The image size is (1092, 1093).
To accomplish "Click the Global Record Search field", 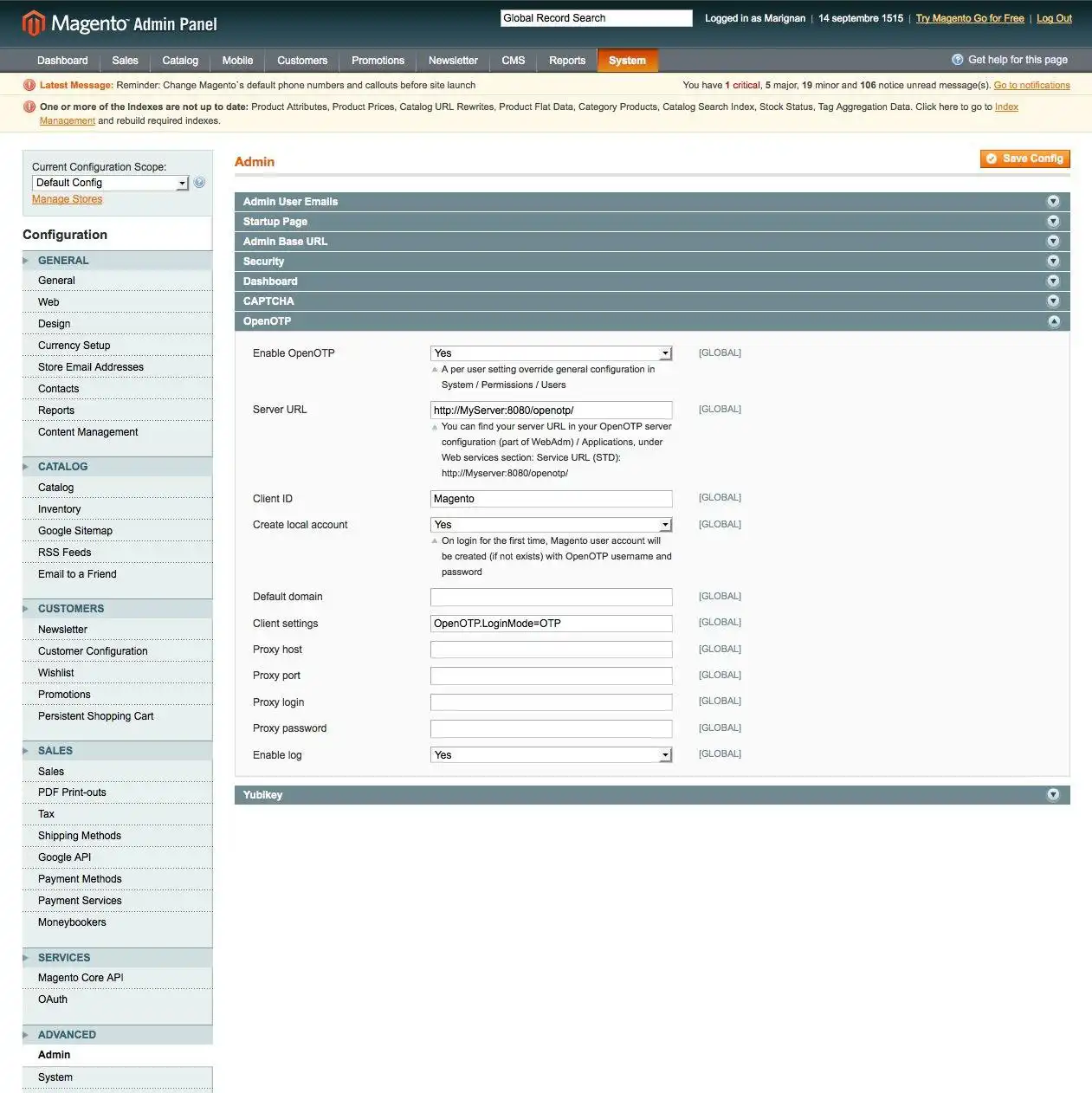I will point(597,18).
